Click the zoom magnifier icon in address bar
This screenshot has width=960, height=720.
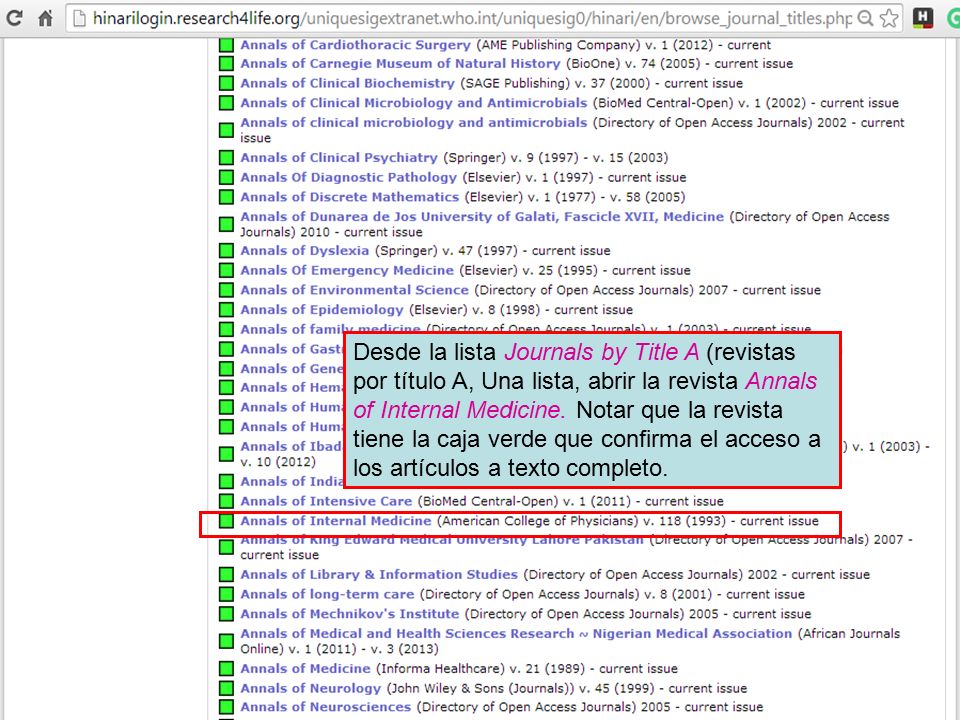tap(865, 18)
